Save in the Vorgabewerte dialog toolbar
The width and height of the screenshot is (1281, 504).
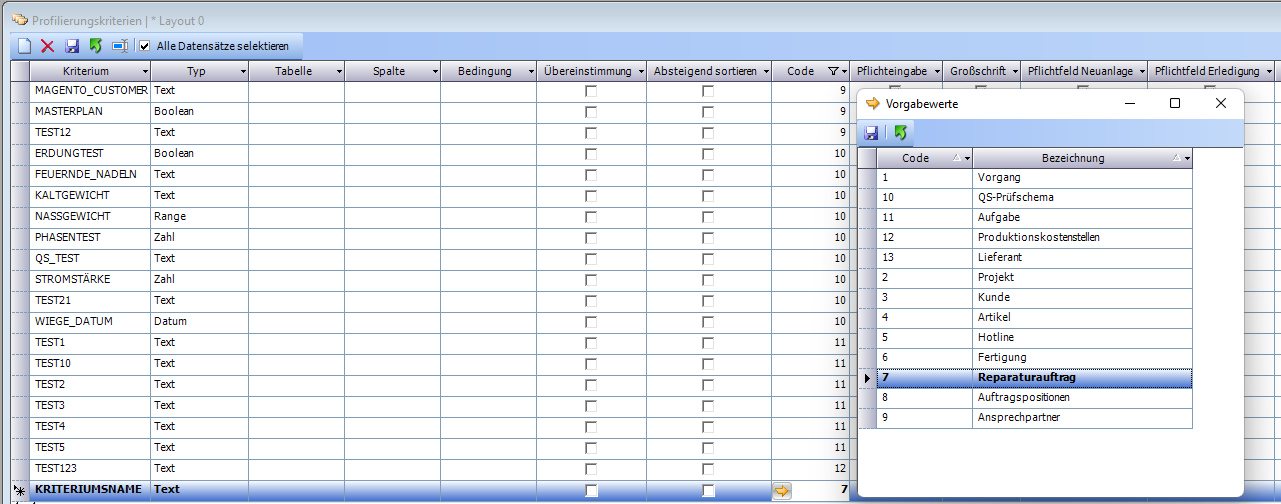tap(871, 133)
